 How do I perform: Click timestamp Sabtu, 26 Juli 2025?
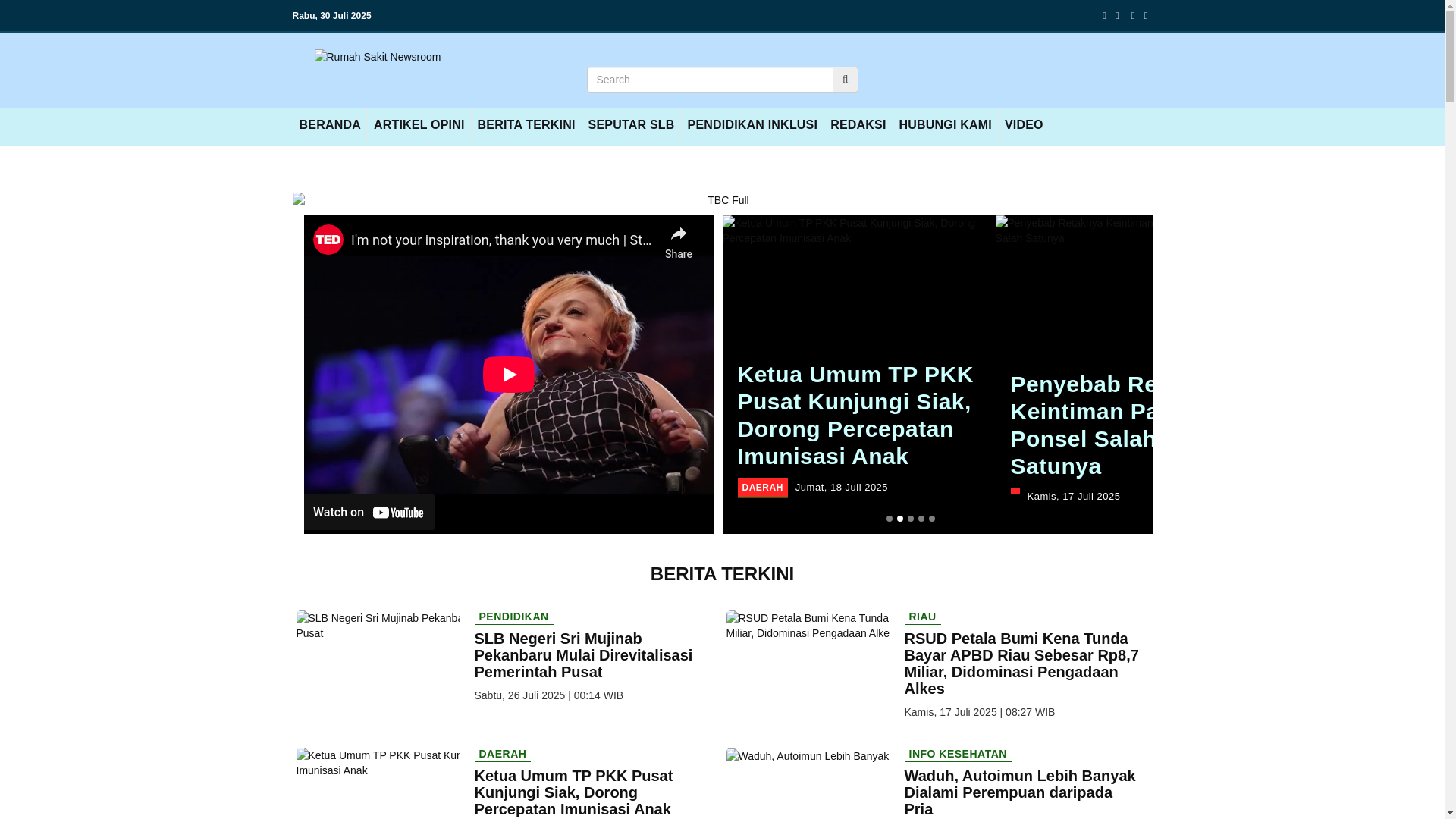[x=549, y=695]
